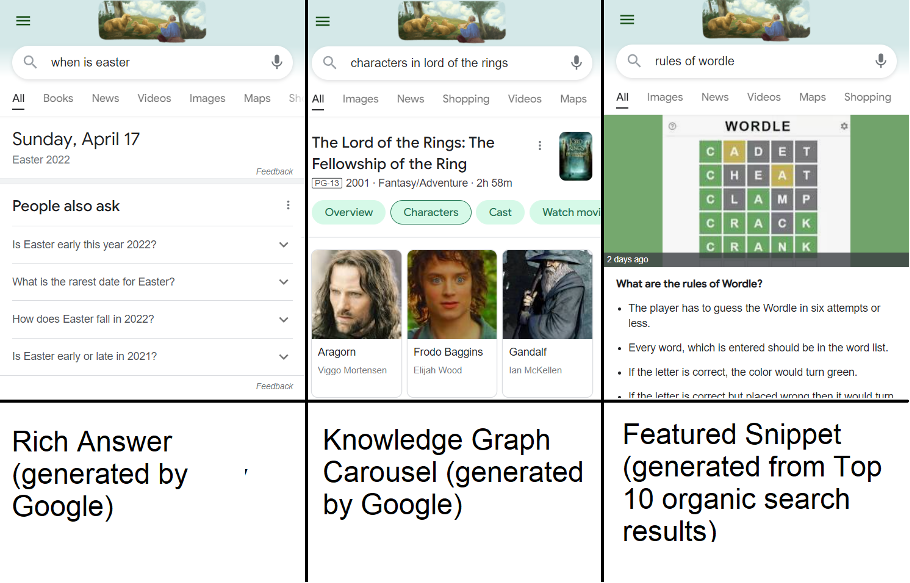
Task: Open three-dot options beside Lord of the Rings title
Action: pyautogui.click(x=540, y=145)
